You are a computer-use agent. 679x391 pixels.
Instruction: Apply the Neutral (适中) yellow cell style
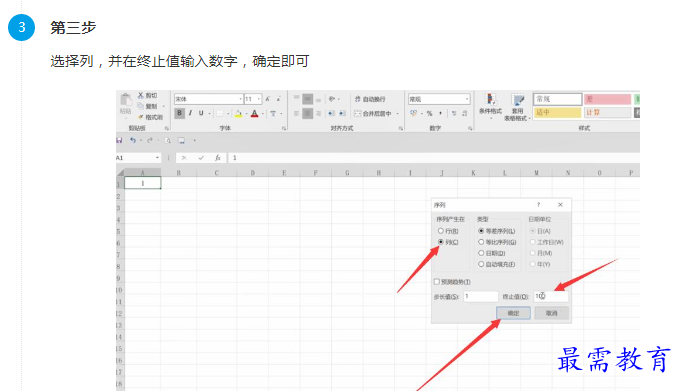557,113
